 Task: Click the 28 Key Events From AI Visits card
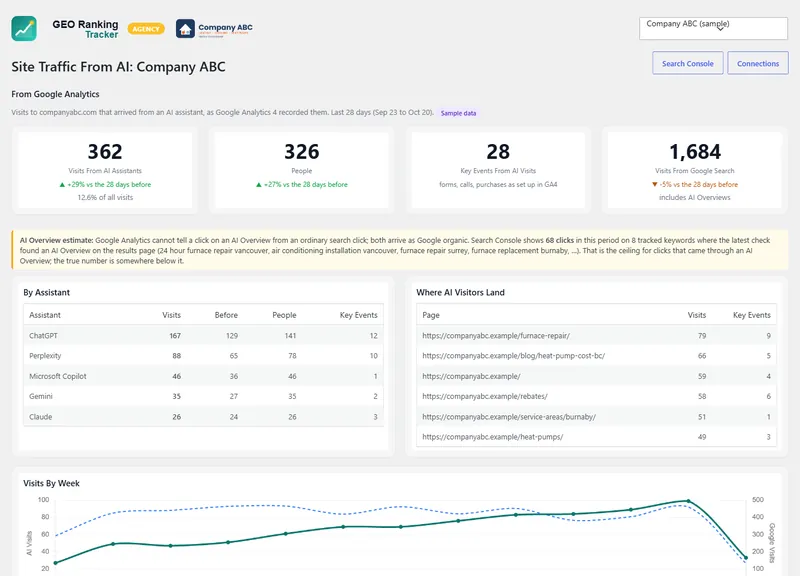pyautogui.click(x=498, y=170)
